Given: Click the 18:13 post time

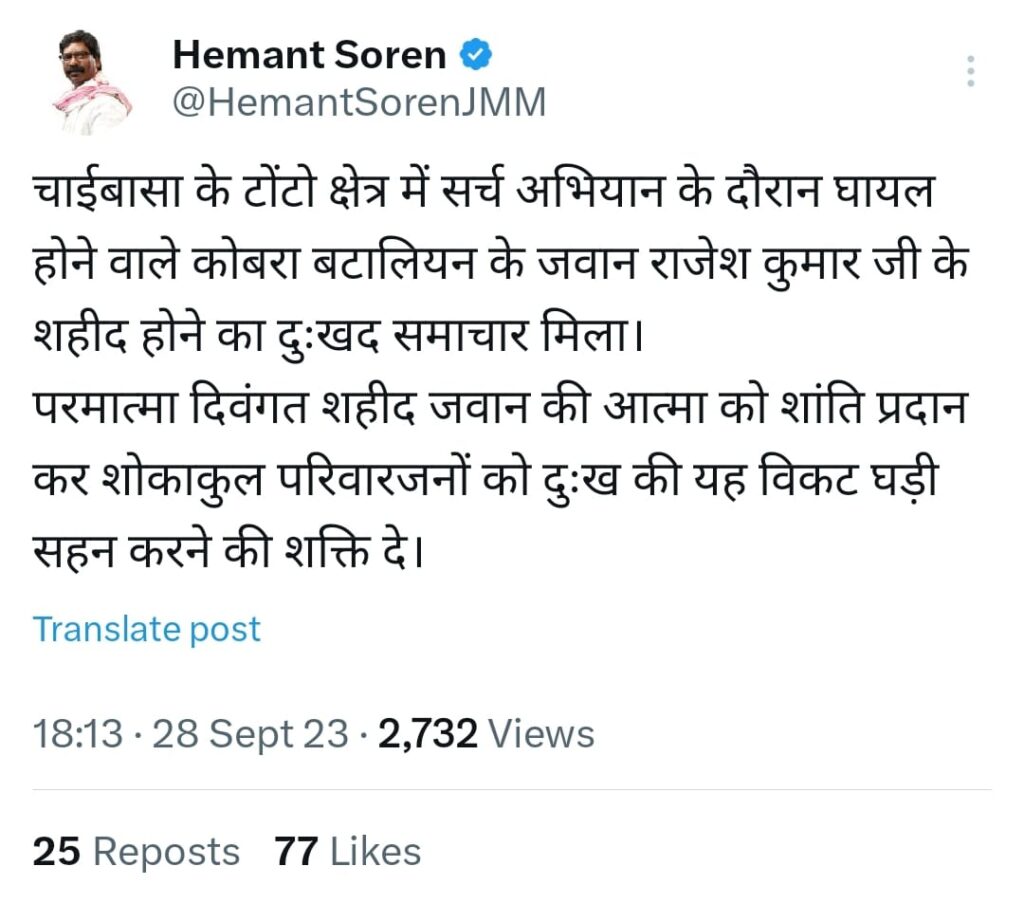Looking at the screenshot, I should point(78,735).
